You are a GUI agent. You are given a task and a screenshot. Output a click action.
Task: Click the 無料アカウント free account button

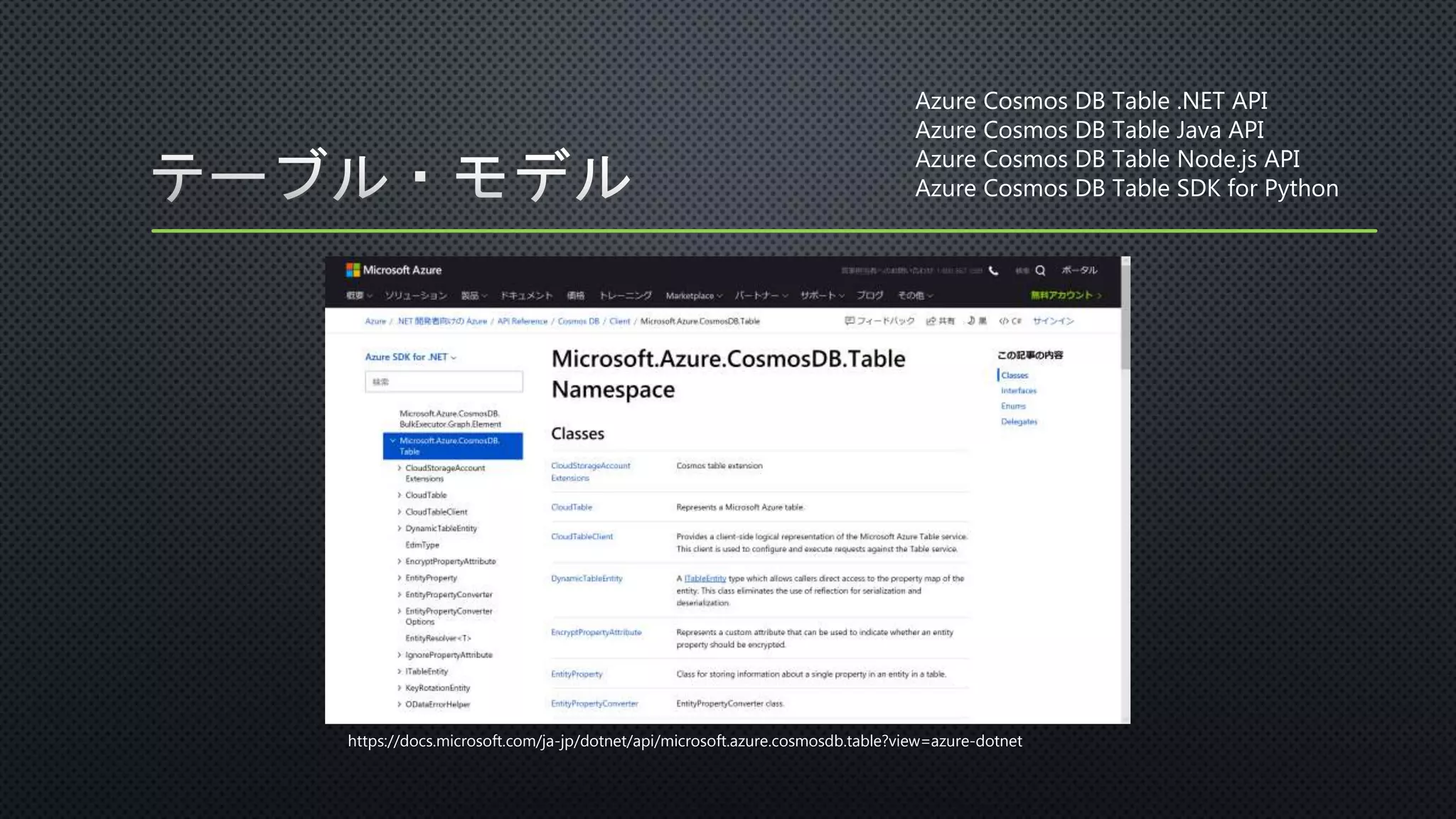(x=1066, y=295)
